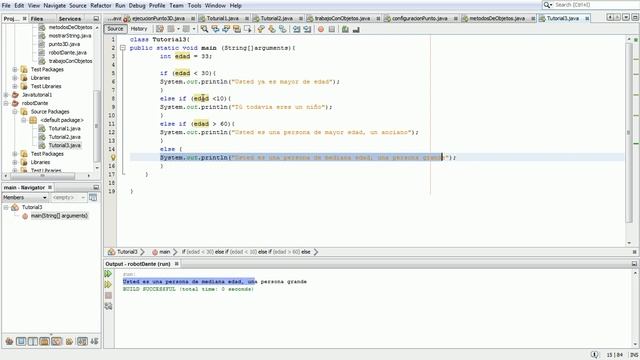Toggle Bookmark on current line
Image resolution: width=640 pixels, height=360 pixels.
coord(282,29)
